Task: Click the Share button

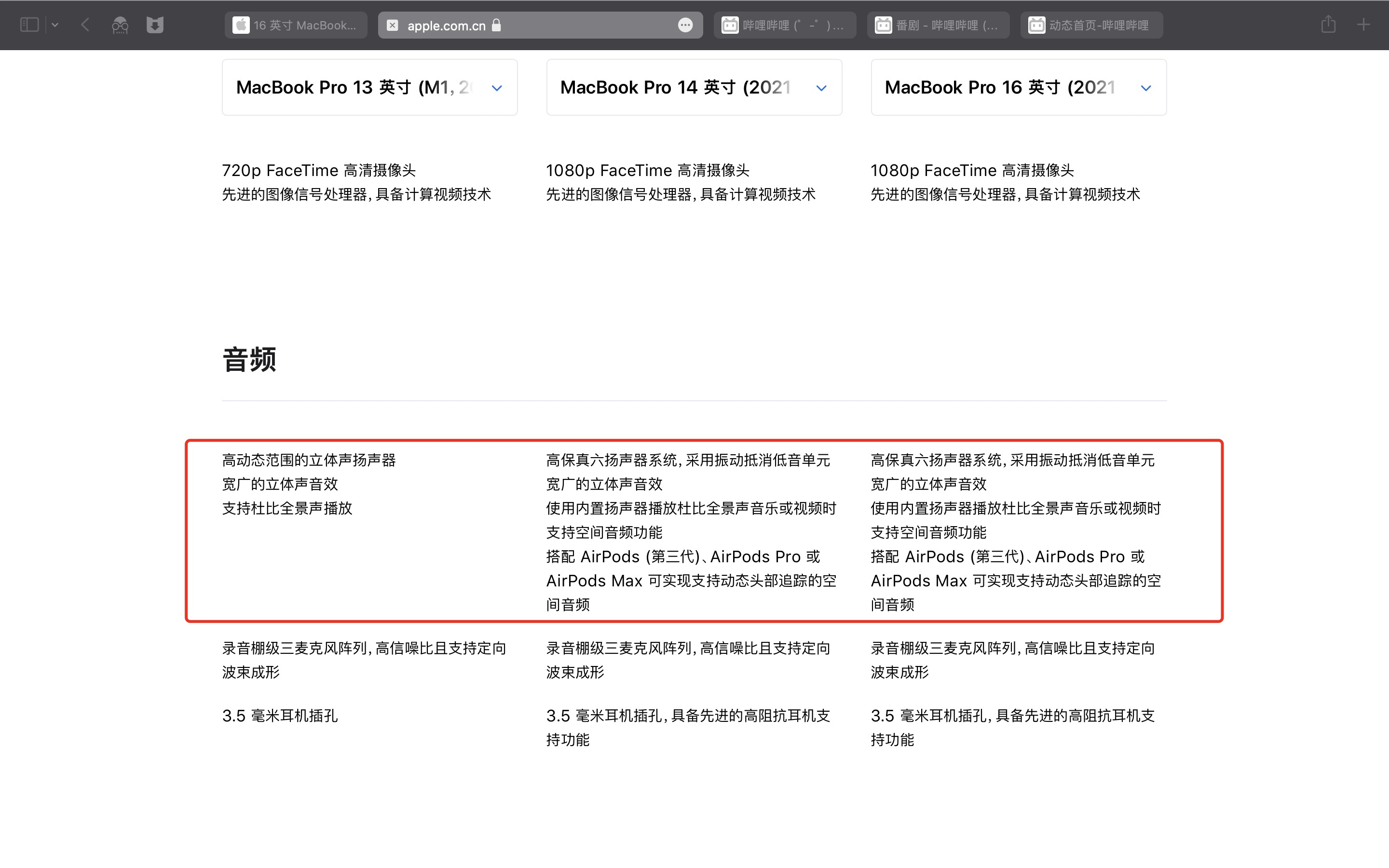Action: pos(1328,25)
